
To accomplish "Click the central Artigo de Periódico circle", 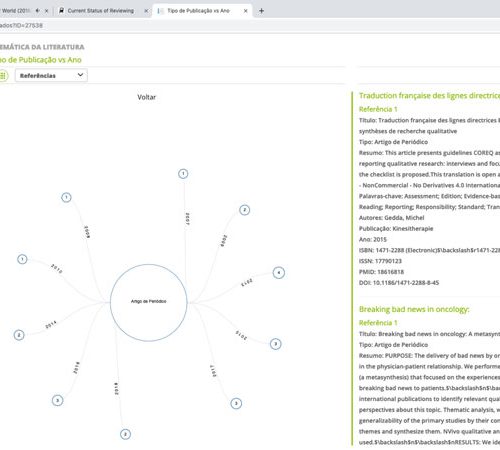I will tap(149, 302).
